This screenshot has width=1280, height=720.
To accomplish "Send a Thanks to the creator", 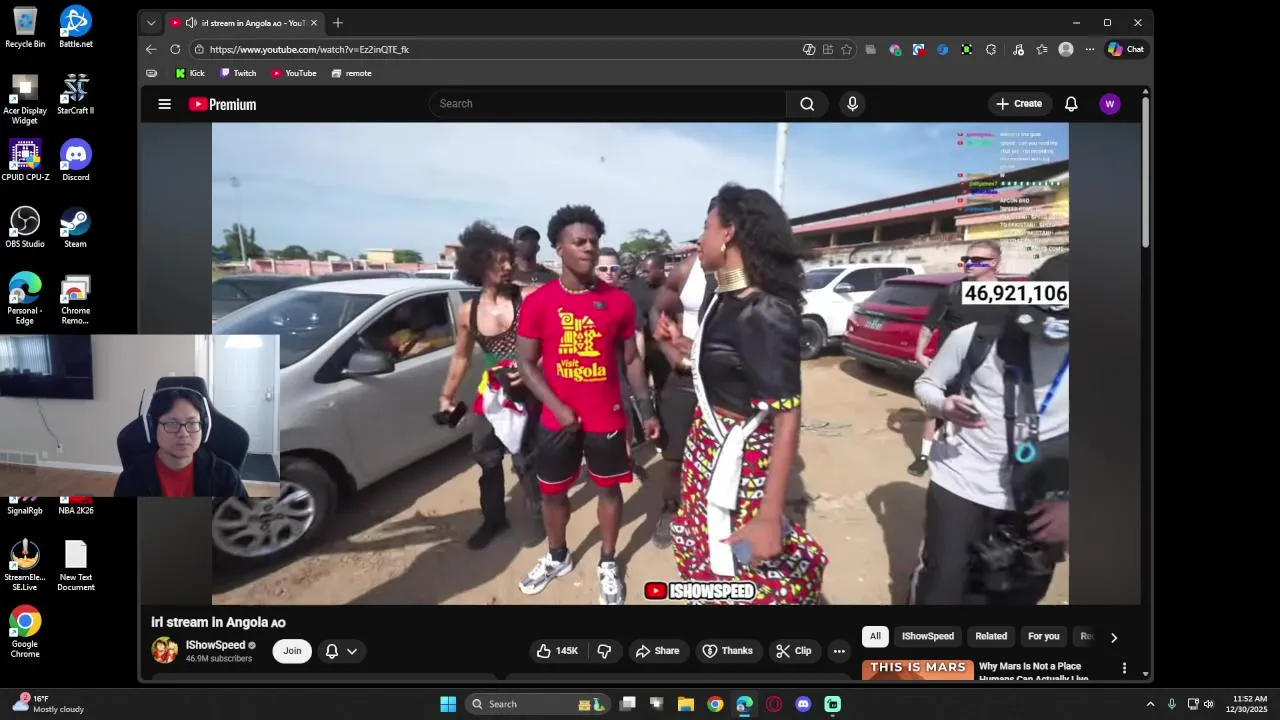I will click(x=727, y=651).
